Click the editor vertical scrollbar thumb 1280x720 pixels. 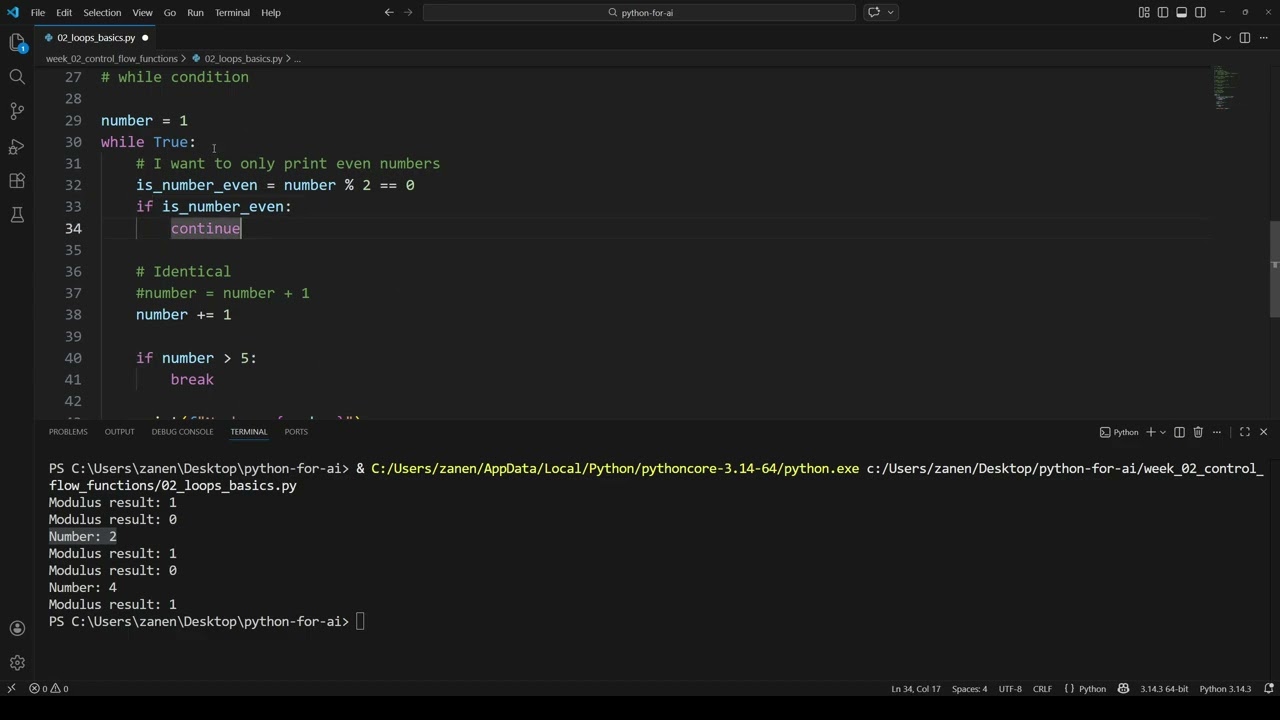tap(1275, 269)
